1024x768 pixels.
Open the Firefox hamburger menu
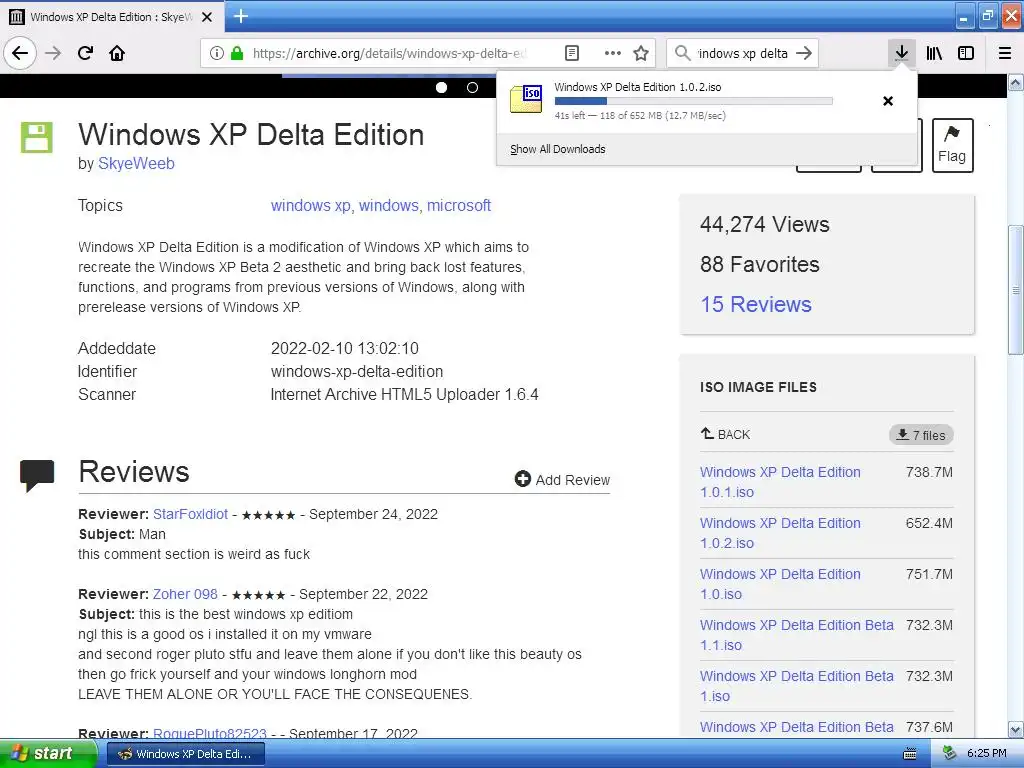[x=1005, y=53]
